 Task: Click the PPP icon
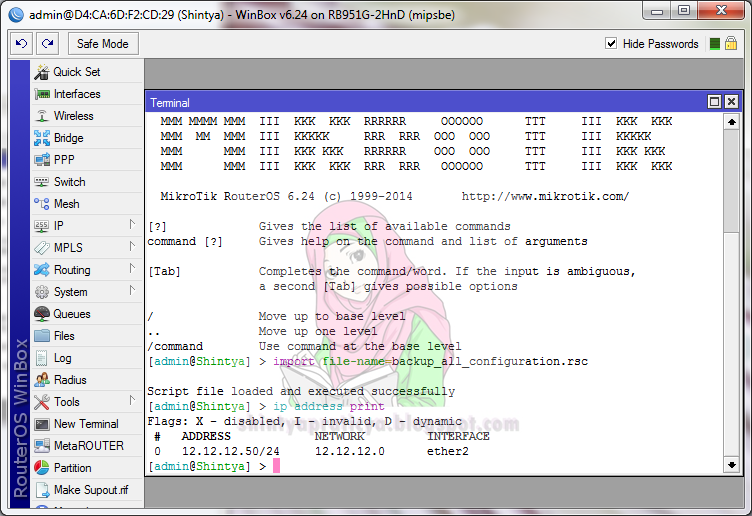(x=42, y=160)
